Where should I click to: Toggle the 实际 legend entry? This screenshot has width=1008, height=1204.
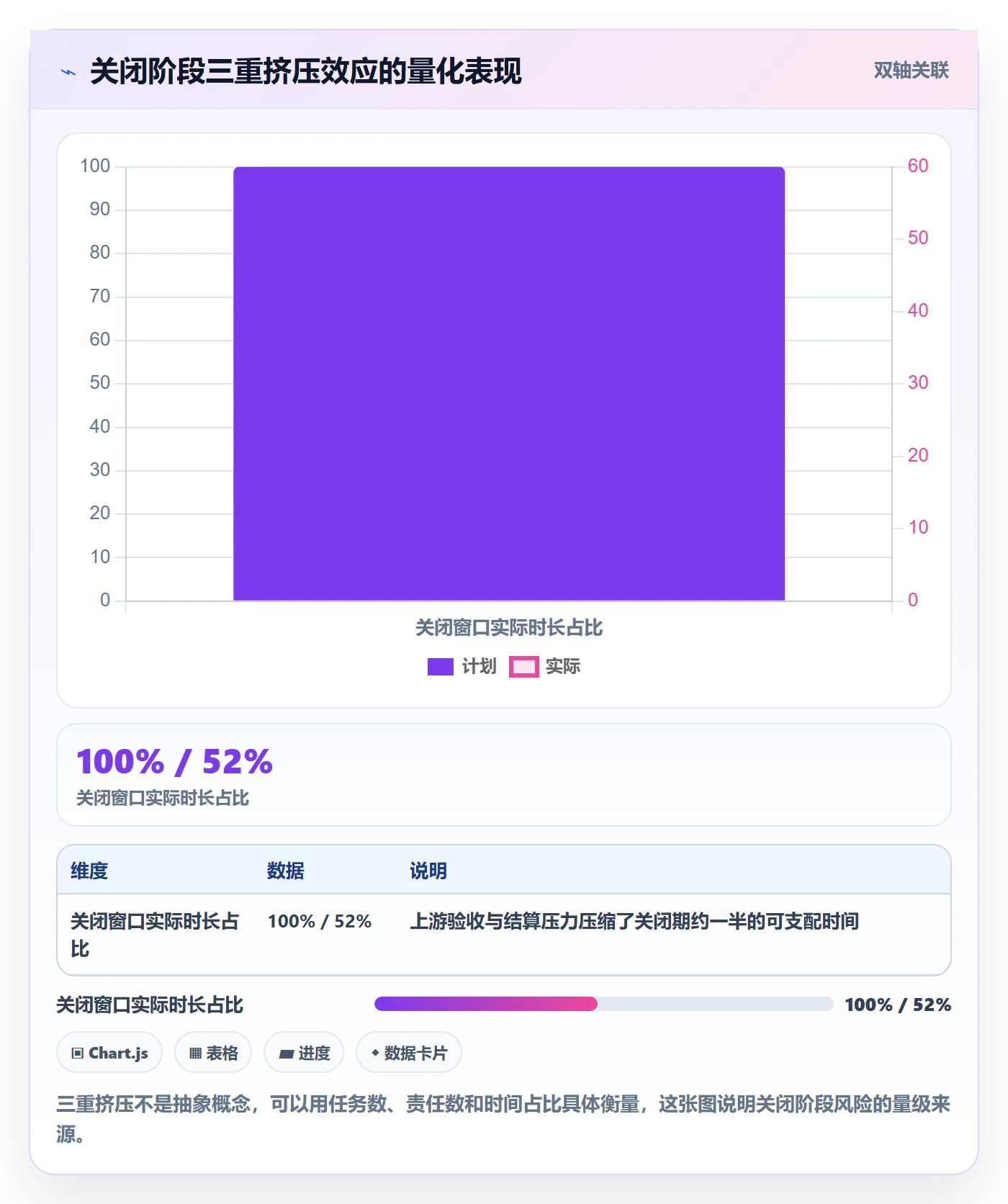545,667
